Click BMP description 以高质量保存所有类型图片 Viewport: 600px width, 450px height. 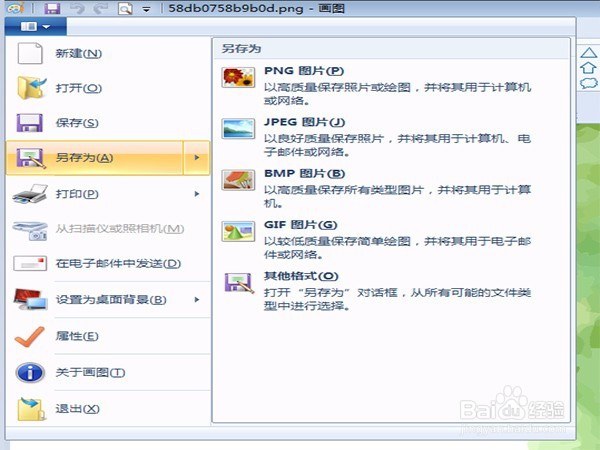(x=344, y=190)
